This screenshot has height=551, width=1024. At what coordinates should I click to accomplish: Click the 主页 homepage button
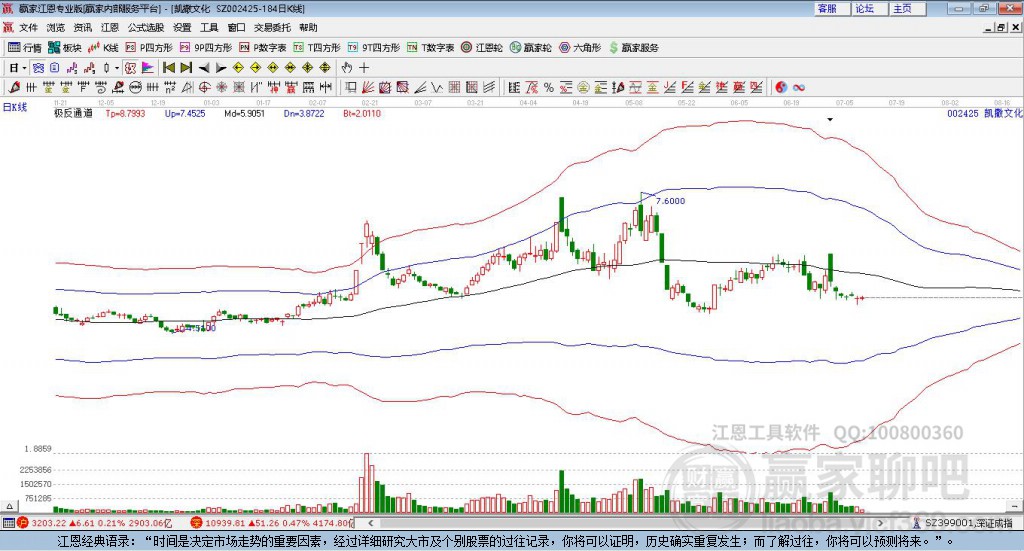click(908, 8)
